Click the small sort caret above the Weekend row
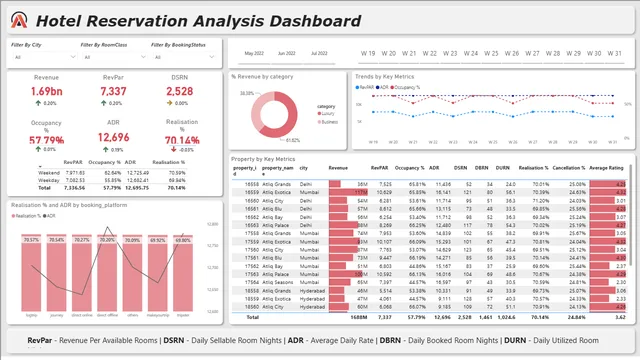Screen dimensions: 640x360 click(40, 167)
